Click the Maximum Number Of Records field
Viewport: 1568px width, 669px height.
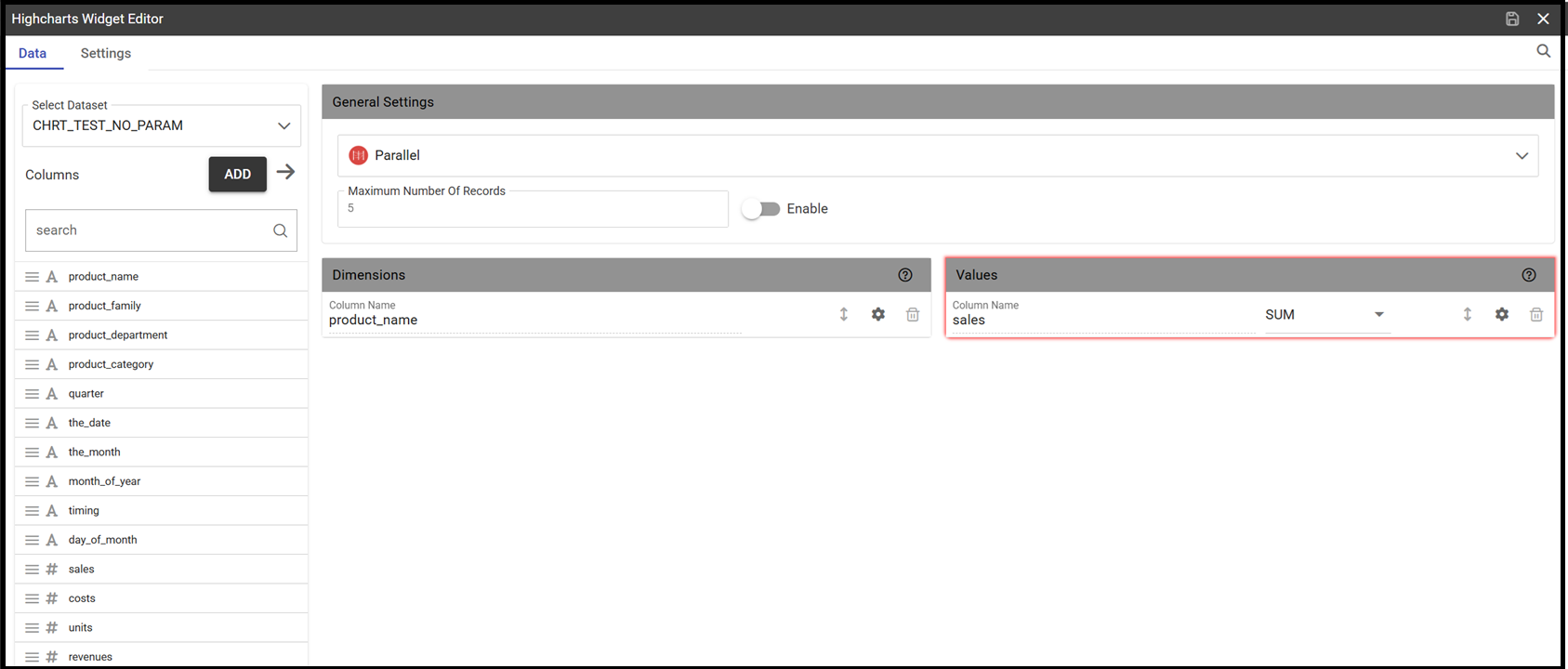533,209
